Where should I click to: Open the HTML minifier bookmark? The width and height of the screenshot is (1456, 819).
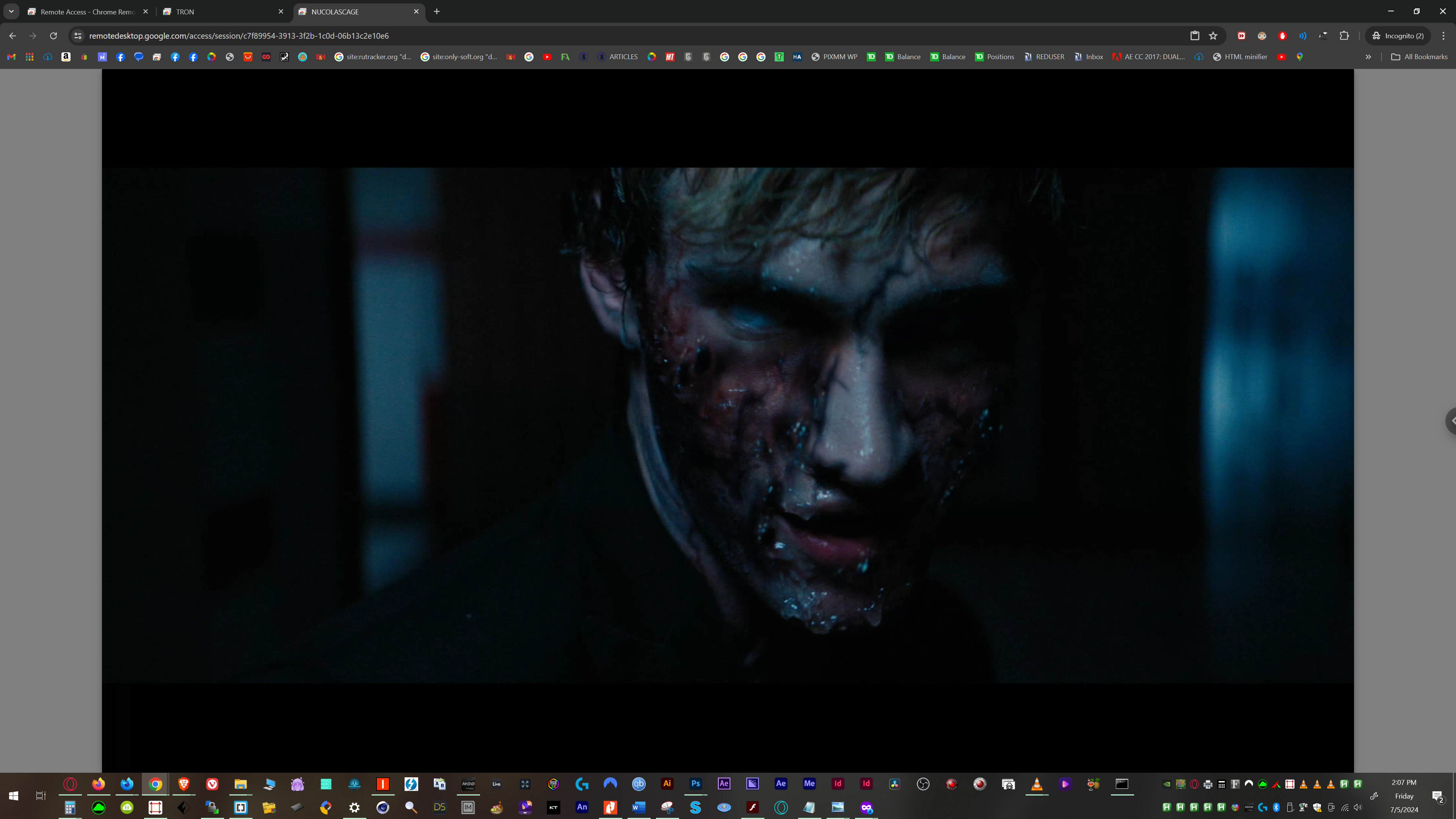click(x=1240, y=56)
